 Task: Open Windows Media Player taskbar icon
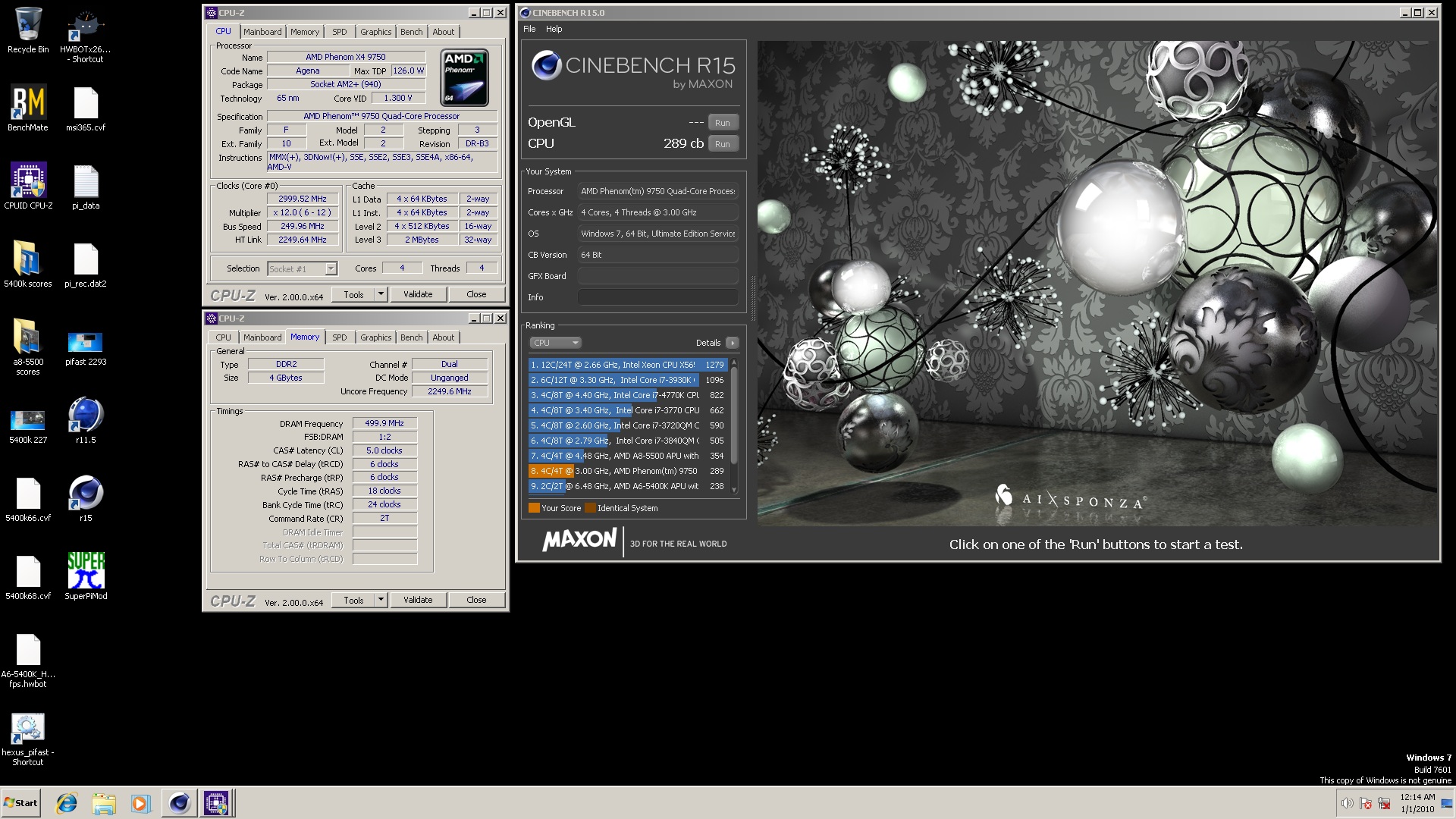click(x=140, y=803)
